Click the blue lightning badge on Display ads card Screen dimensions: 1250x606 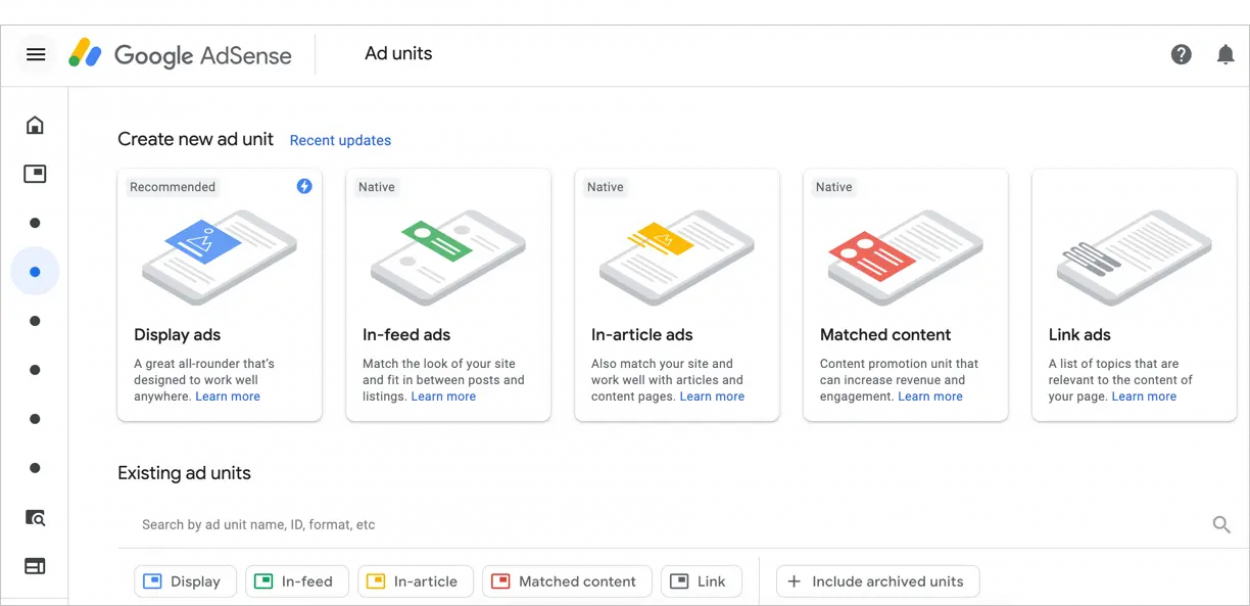[304, 186]
